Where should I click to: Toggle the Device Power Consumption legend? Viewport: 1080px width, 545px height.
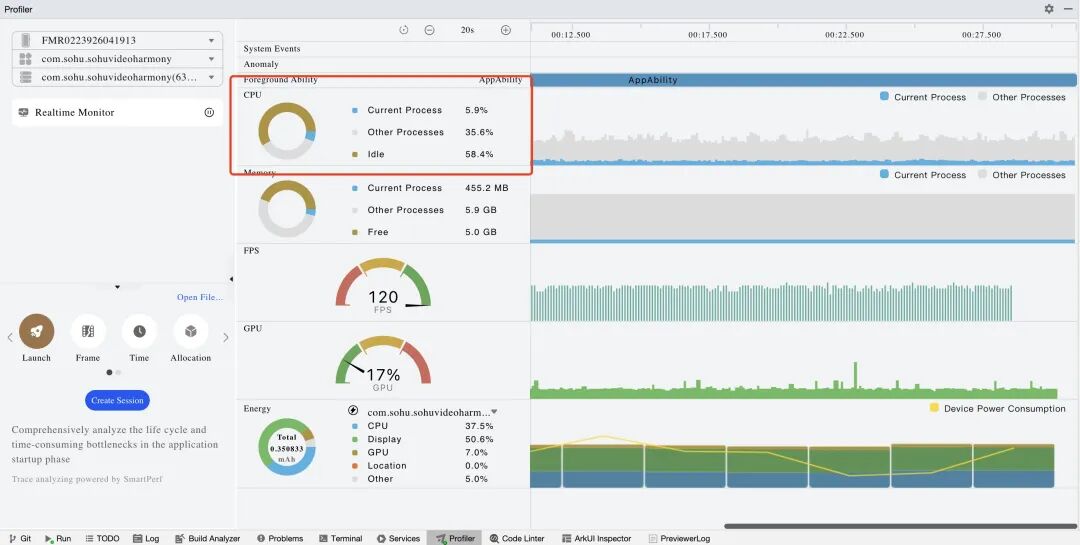pyautogui.click(x=997, y=409)
